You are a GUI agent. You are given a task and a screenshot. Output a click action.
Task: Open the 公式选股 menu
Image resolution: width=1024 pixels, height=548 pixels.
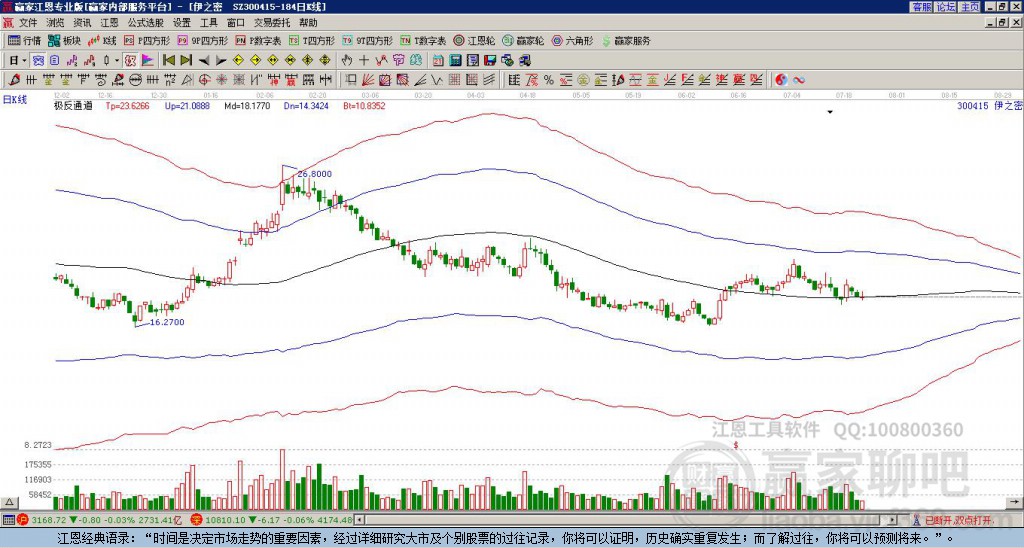coord(145,23)
